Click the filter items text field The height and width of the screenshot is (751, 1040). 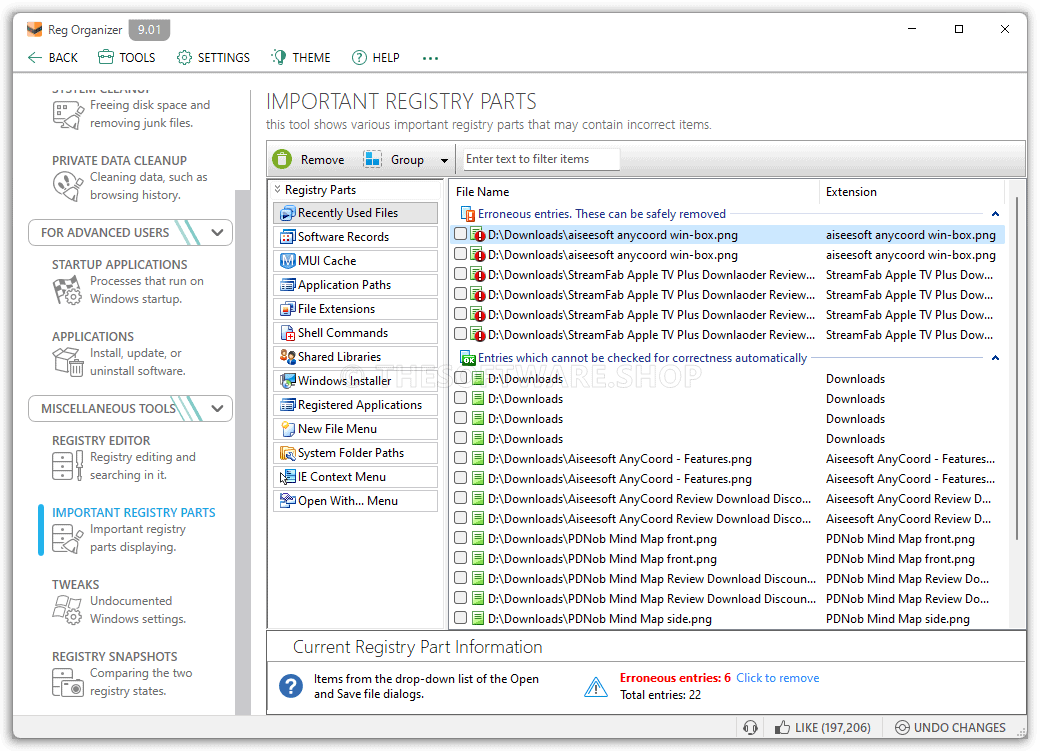point(541,159)
